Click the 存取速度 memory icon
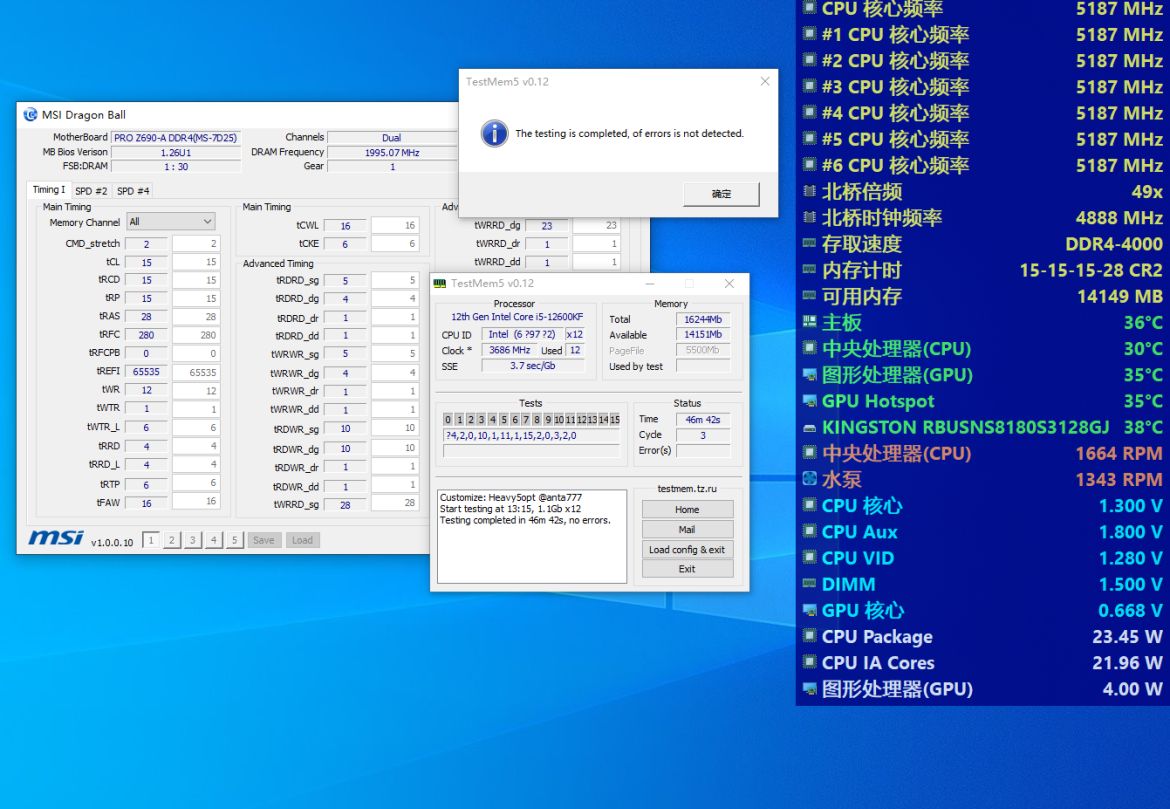The height and width of the screenshot is (809, 1170). [x=809, y=243]
